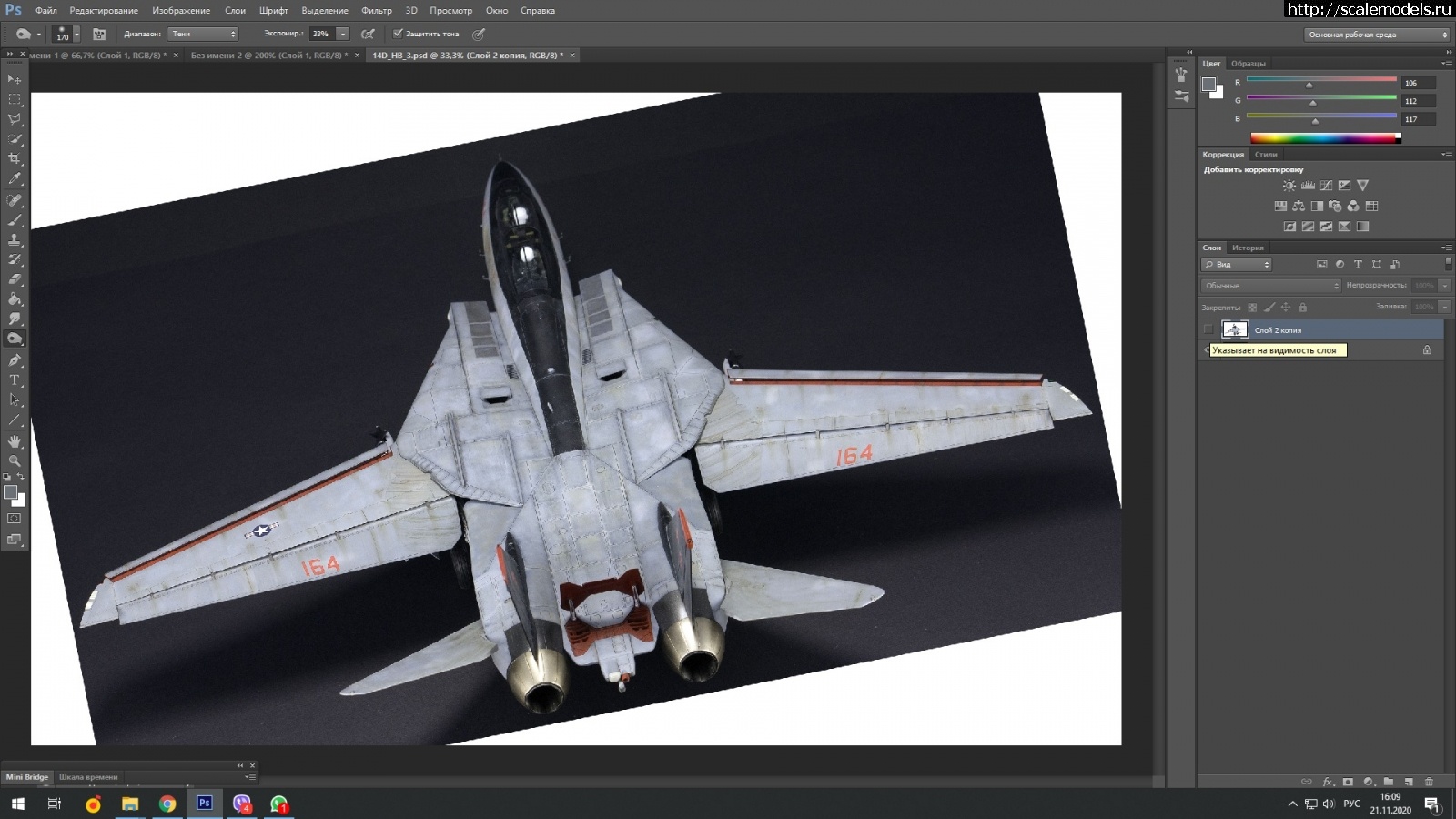Select the Hand tool
The image size is (1456, 819).
(15, 441)
